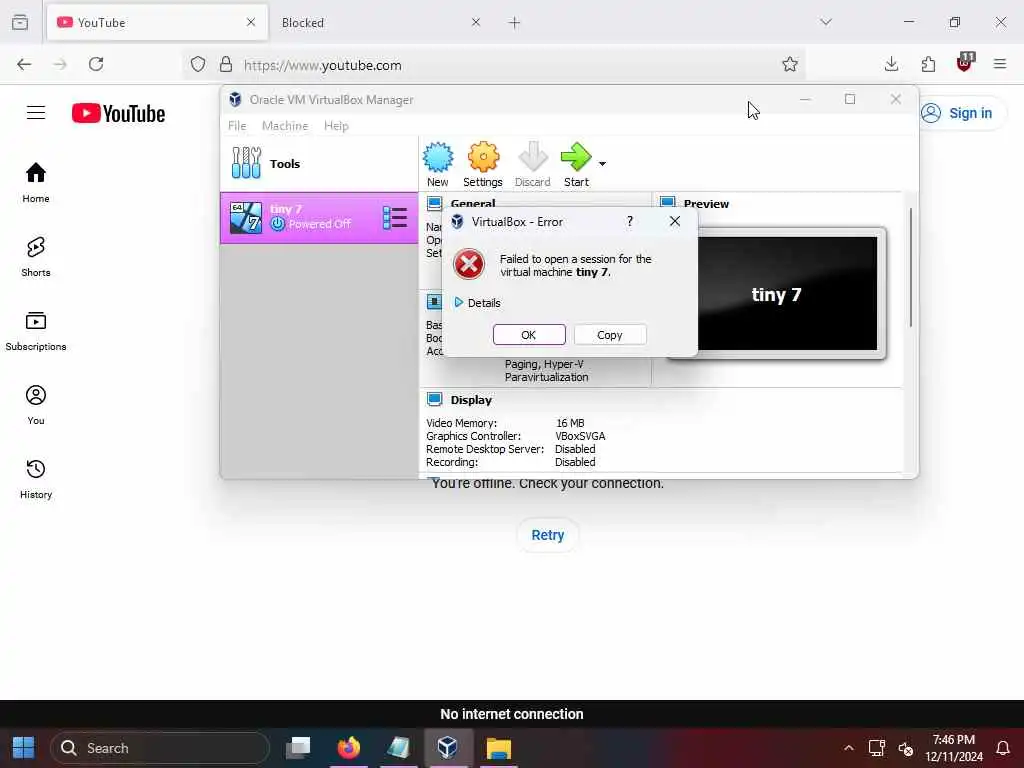The image size is (1024, 768).
Task: Open the YouTube hamburger guide menu
Action: tap(36, 113)
